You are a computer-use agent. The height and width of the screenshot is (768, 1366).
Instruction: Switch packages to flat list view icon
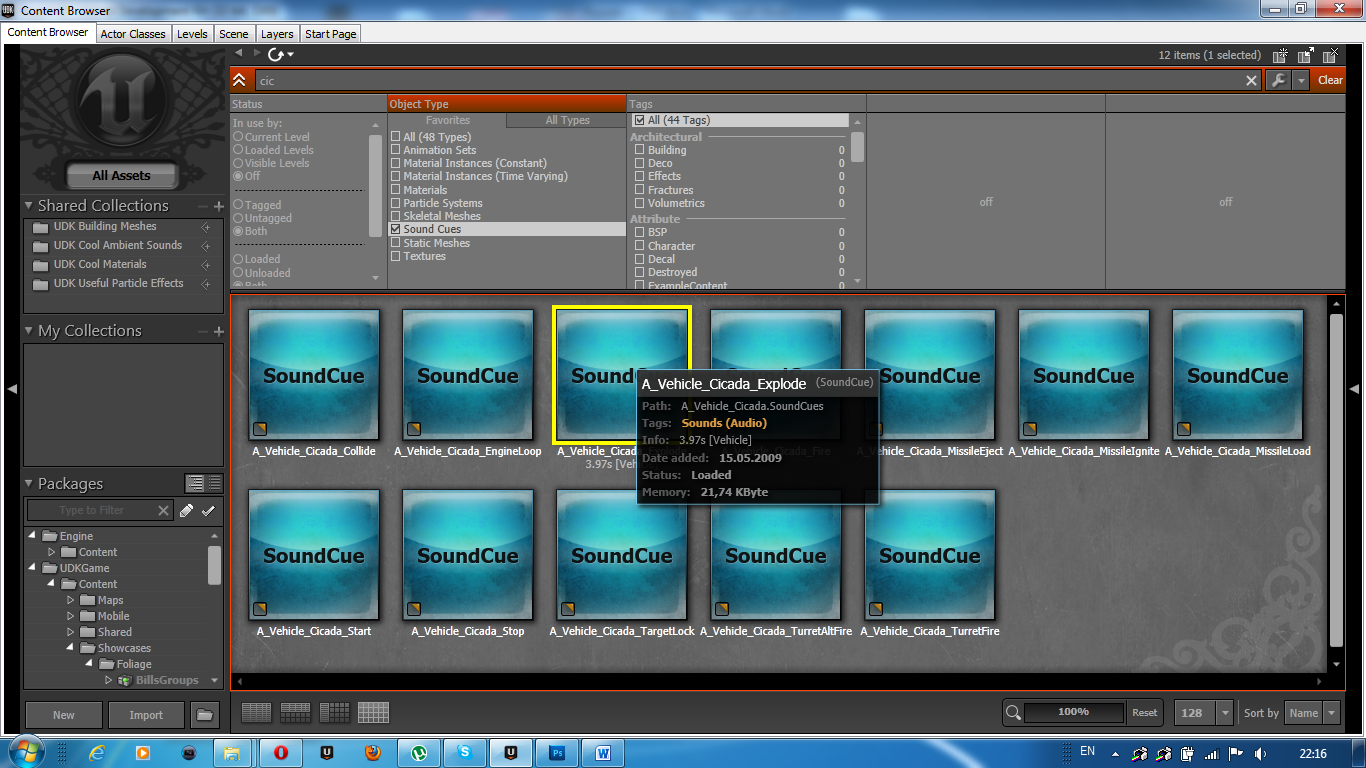[x=215, y=484]
